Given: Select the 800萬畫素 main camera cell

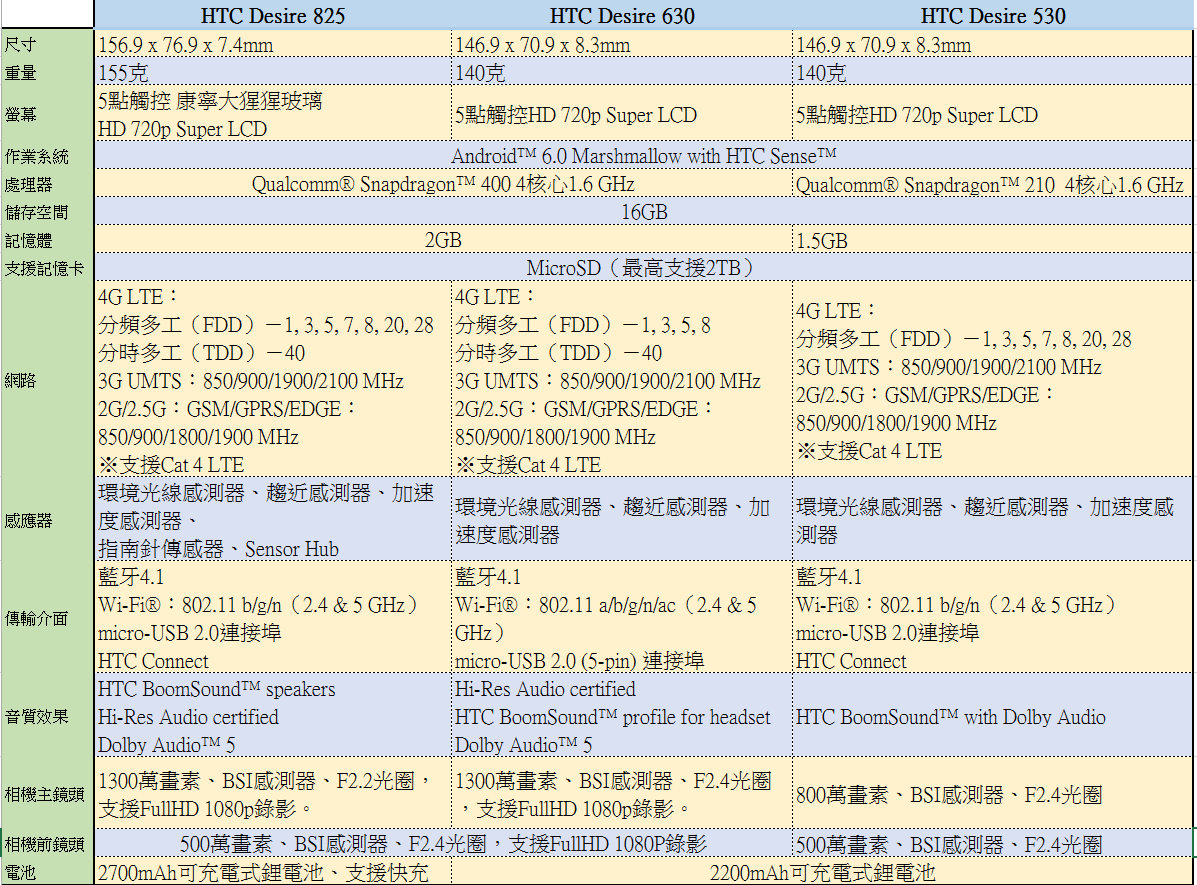Looking at the screenshot, I should tap(993, 794).
